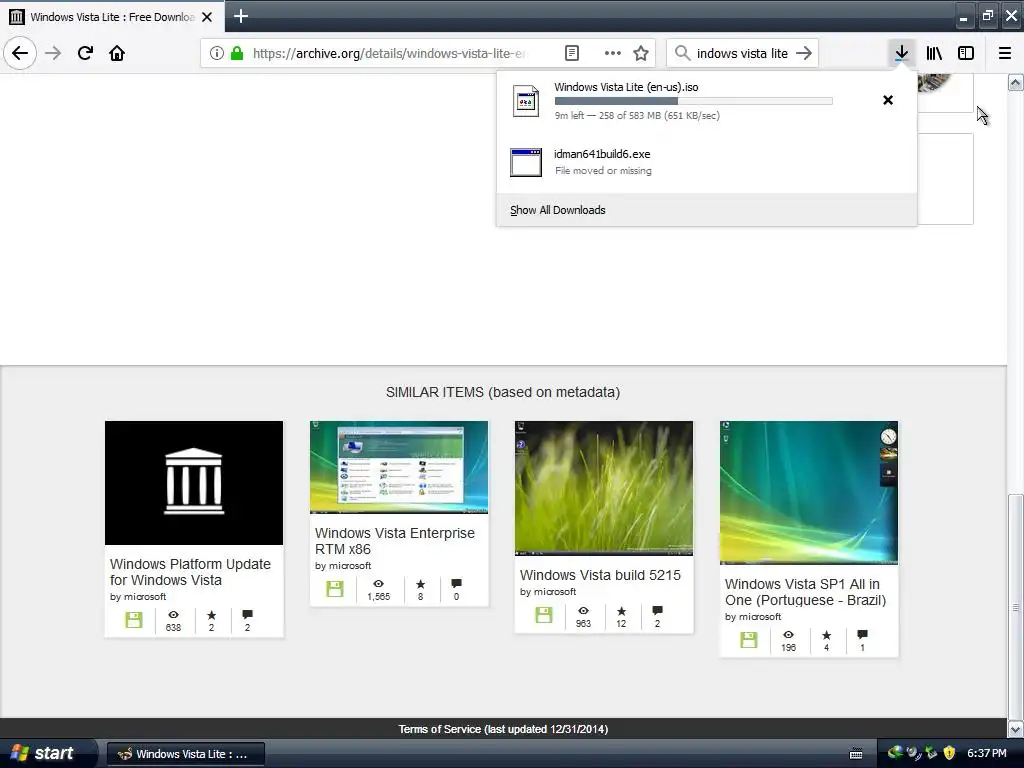
Task: Open Windows Vista build 5215 title link
Action: pos(600,575)
